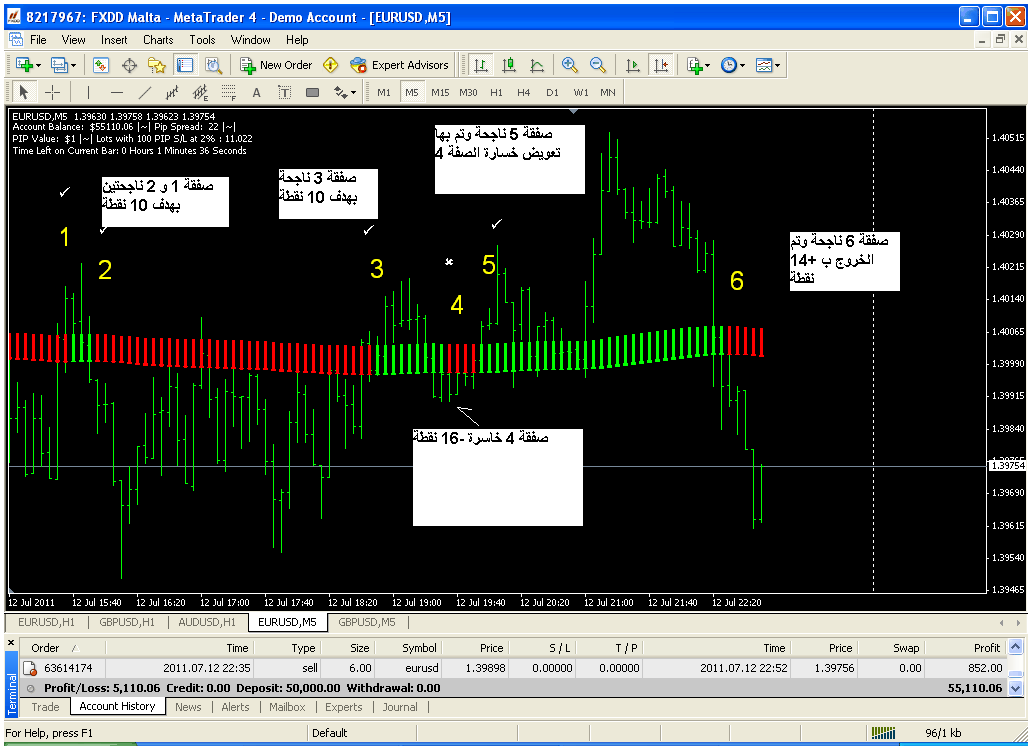The image size is (1032, 746).
Task: Toggle chart shift option
Action: pyautogui.click(x=660, y=65)
